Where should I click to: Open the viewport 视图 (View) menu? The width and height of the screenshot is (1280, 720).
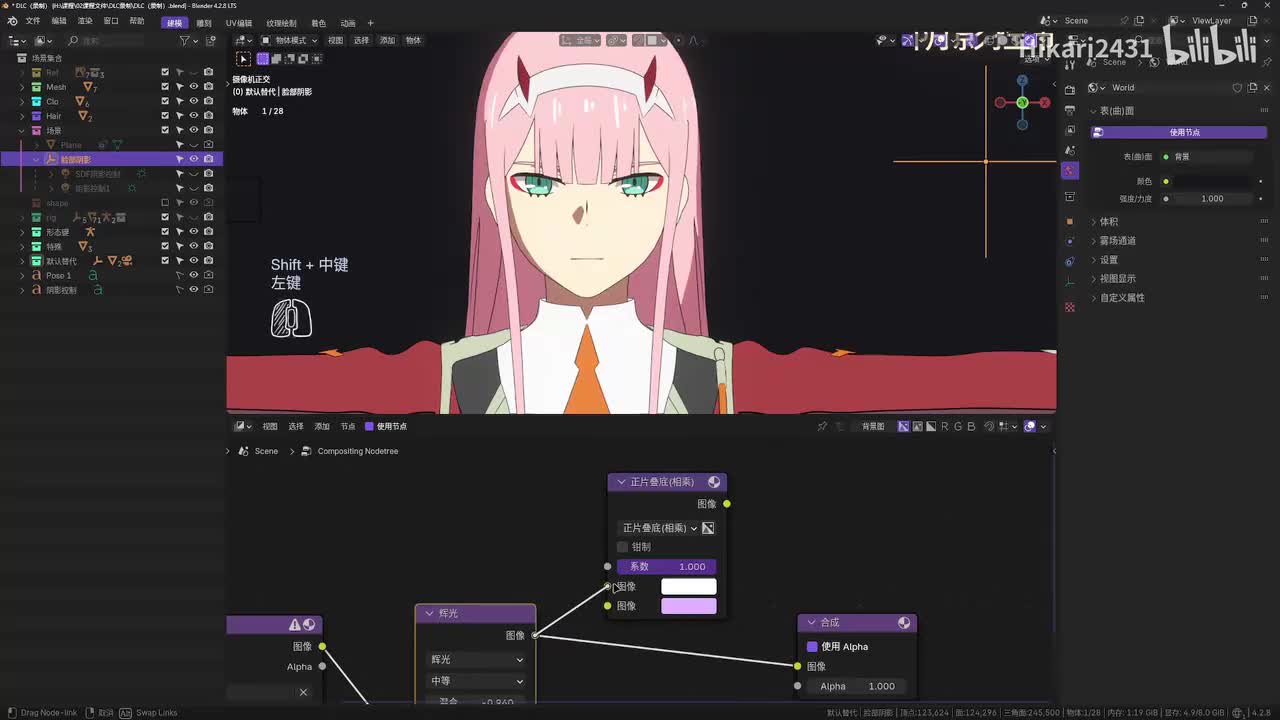click(336, 40)
